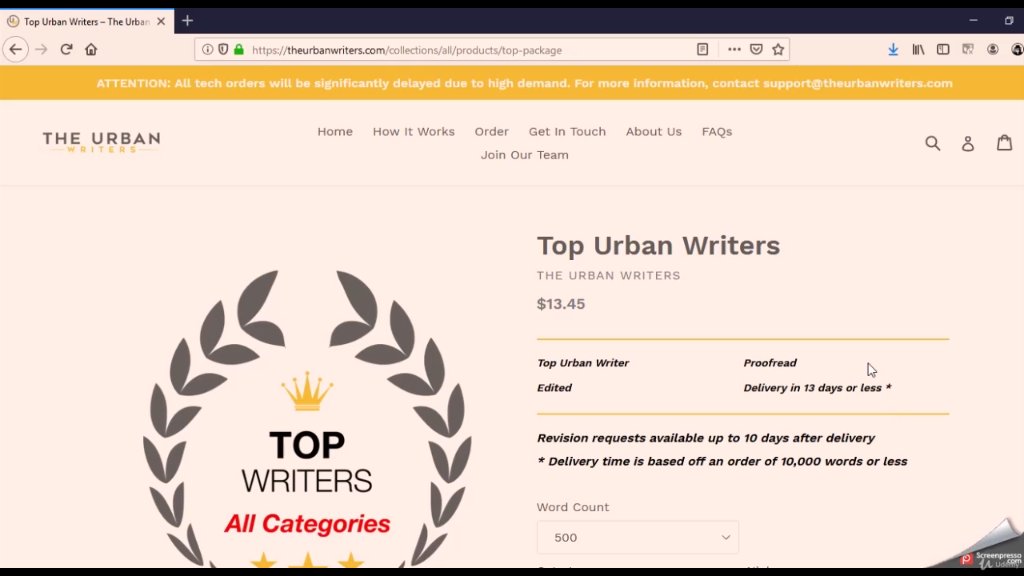Viewport: 1024px width, 576px height.
Task: Save page to Pocket
Action: (x=756, y=50)
